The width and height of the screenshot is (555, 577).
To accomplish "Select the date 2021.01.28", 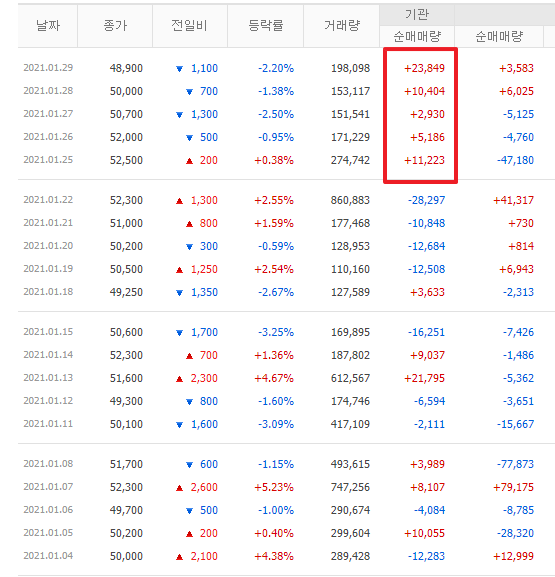I will tap(48, 91).
